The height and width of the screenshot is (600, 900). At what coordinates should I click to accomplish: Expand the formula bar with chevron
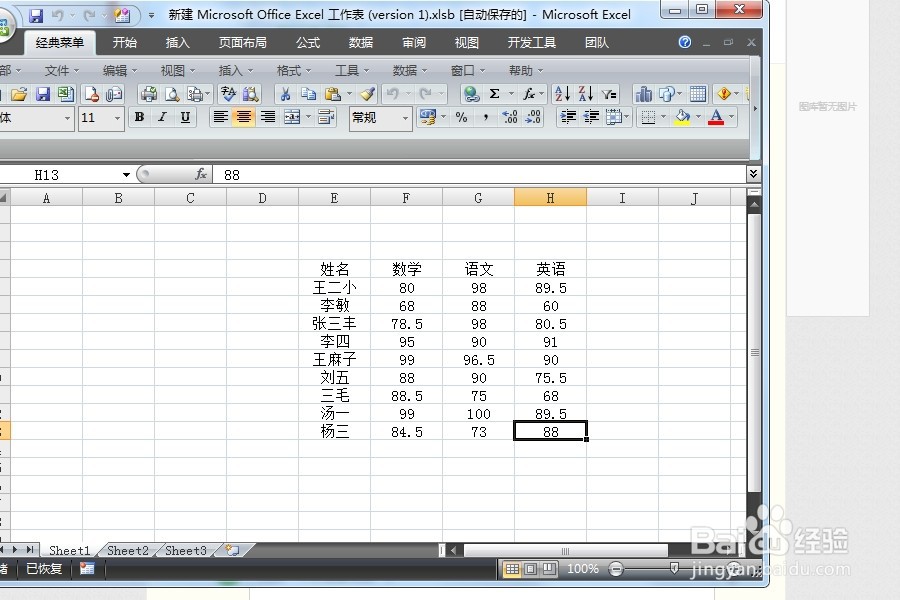click(x=754, y=173)
